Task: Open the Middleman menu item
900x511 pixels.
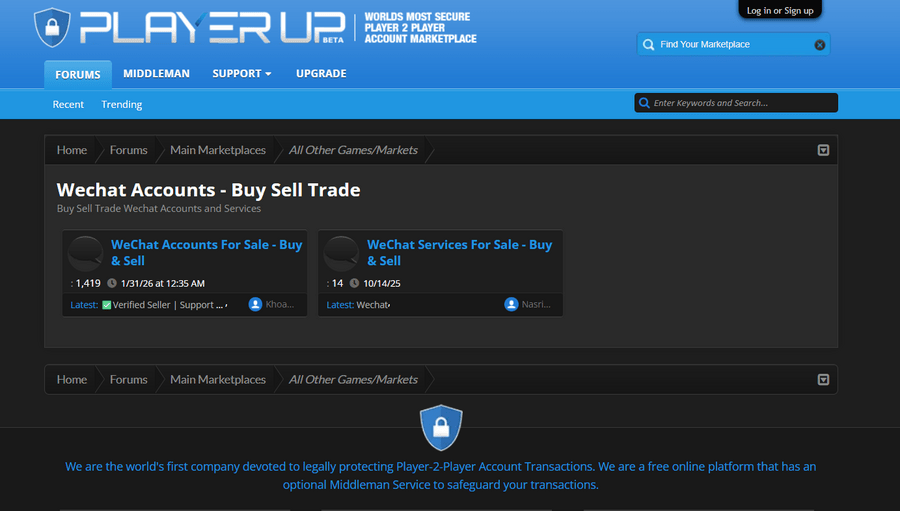Action: (x=156, y=73)
